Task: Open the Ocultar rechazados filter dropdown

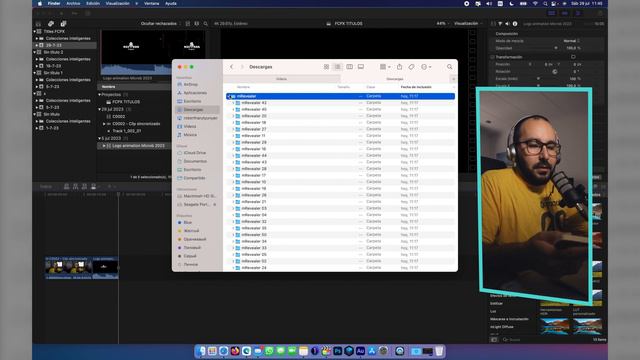Action: tap(160, 24)
